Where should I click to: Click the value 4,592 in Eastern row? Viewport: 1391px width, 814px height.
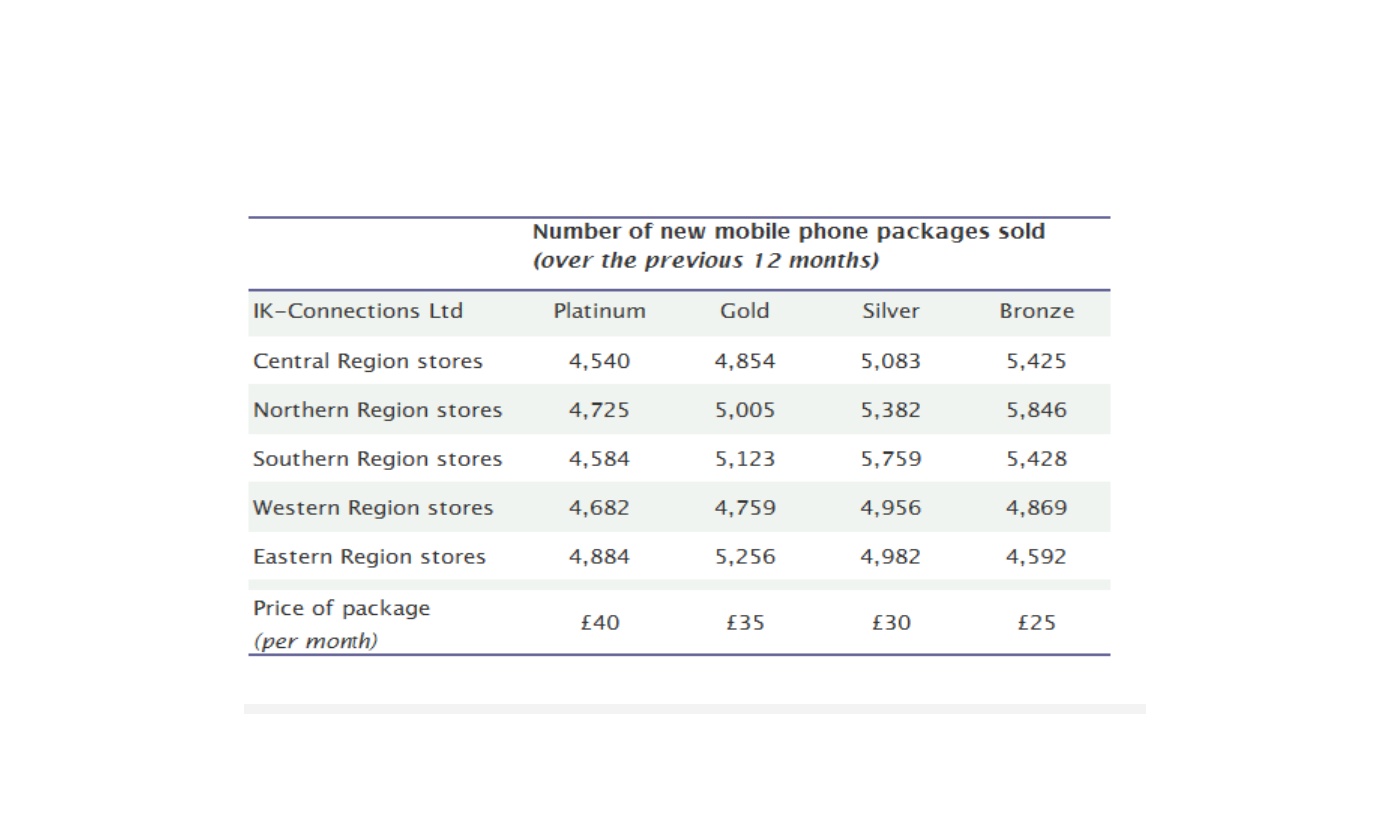(x=1037, y=557)
